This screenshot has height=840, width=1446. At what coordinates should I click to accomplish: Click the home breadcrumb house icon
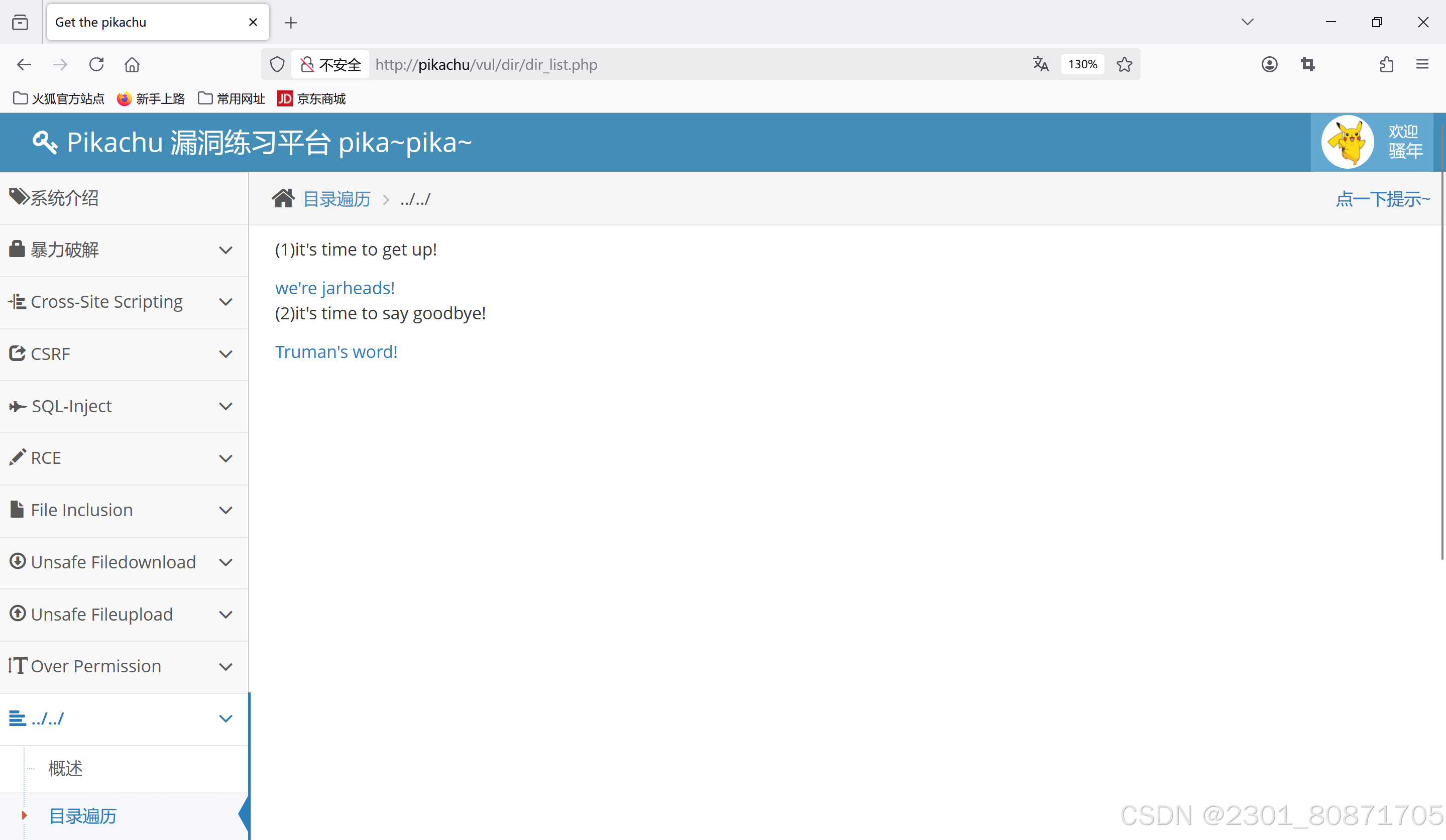pos(283,198)
